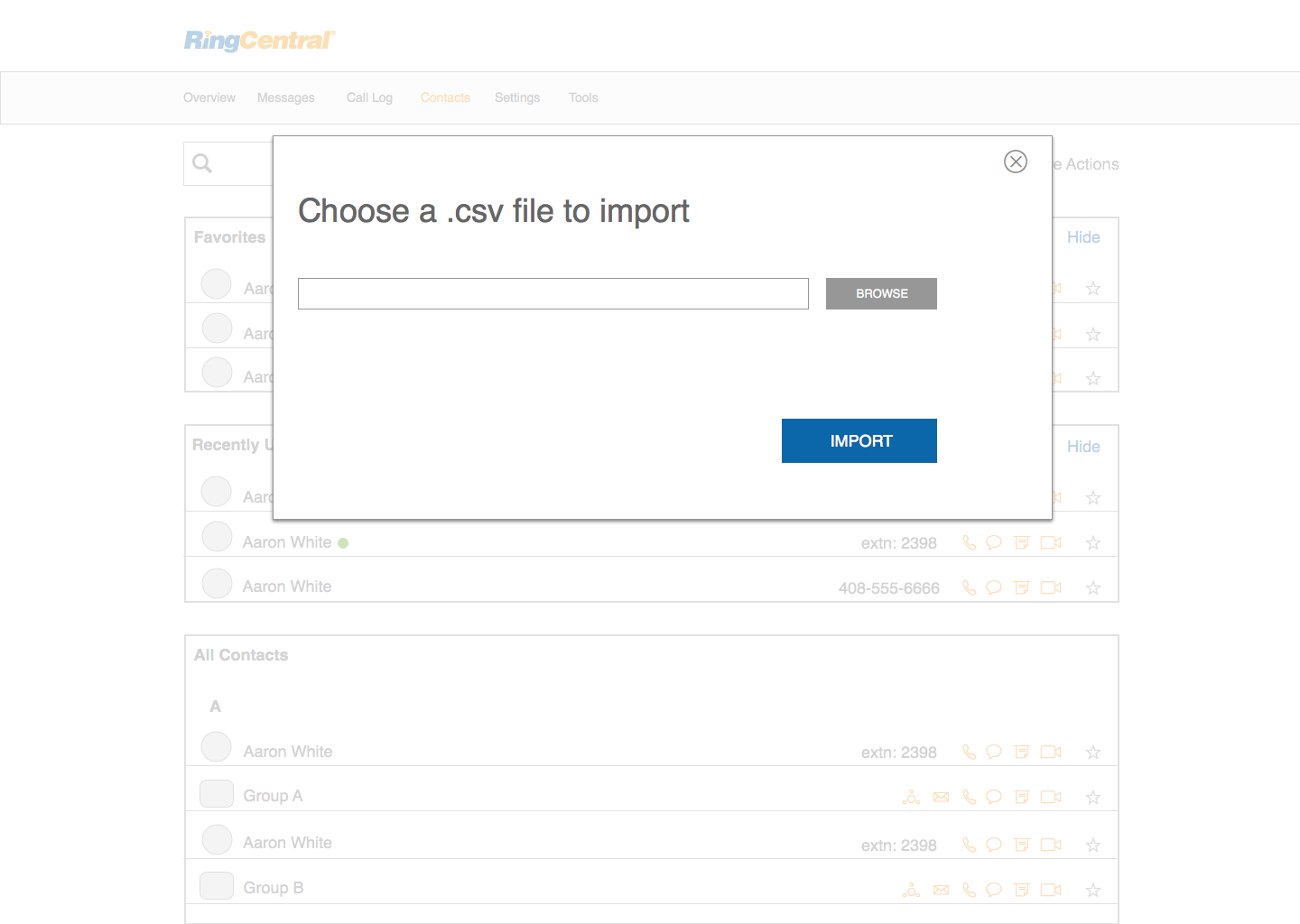This screenshot has width=1300, height=924.
Task: Call Aaron White with green status dot
Action: pyautogui.click(x=969, y=542)
